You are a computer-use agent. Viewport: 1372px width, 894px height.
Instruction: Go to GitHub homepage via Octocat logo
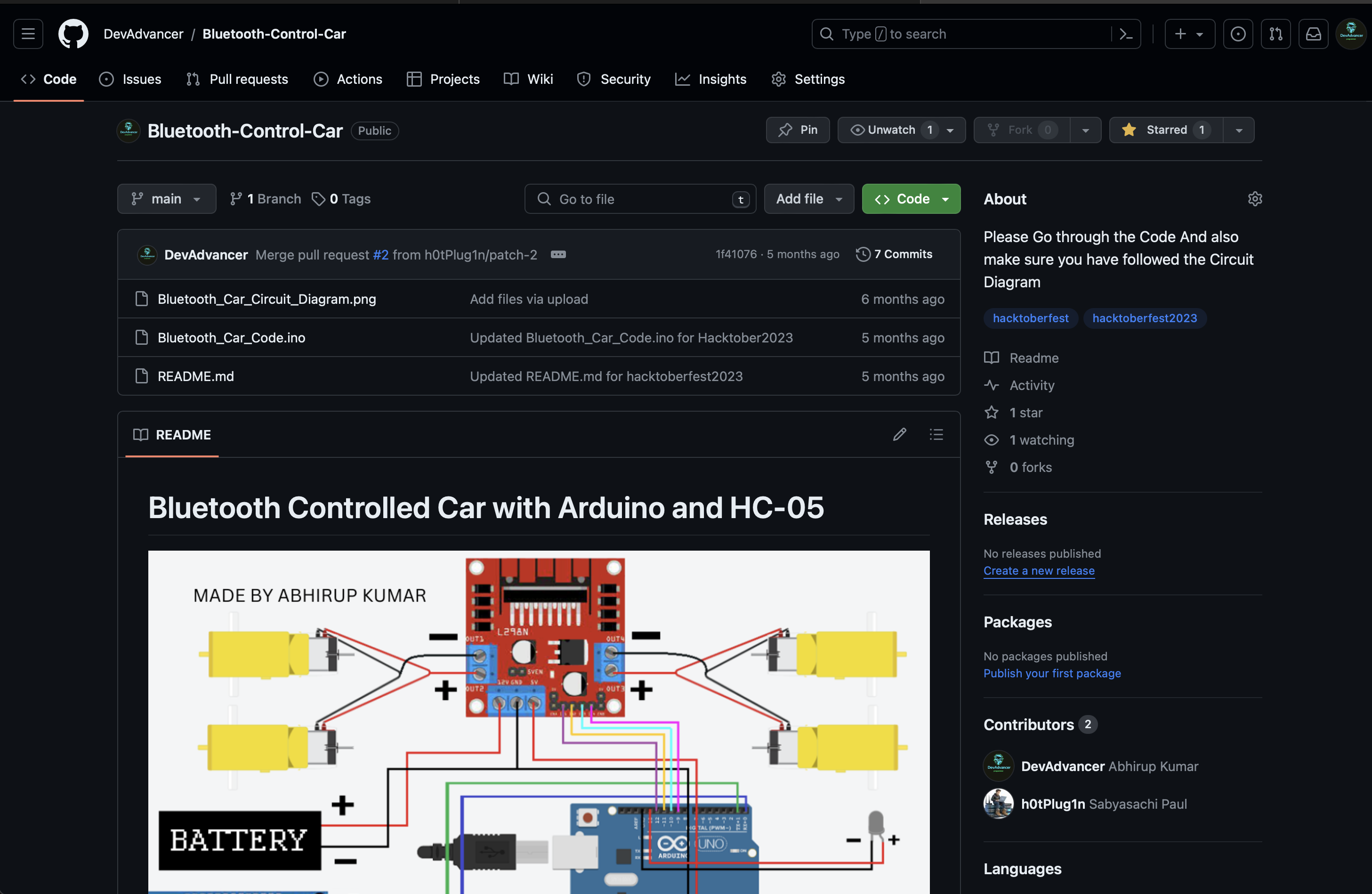point(73,34)
